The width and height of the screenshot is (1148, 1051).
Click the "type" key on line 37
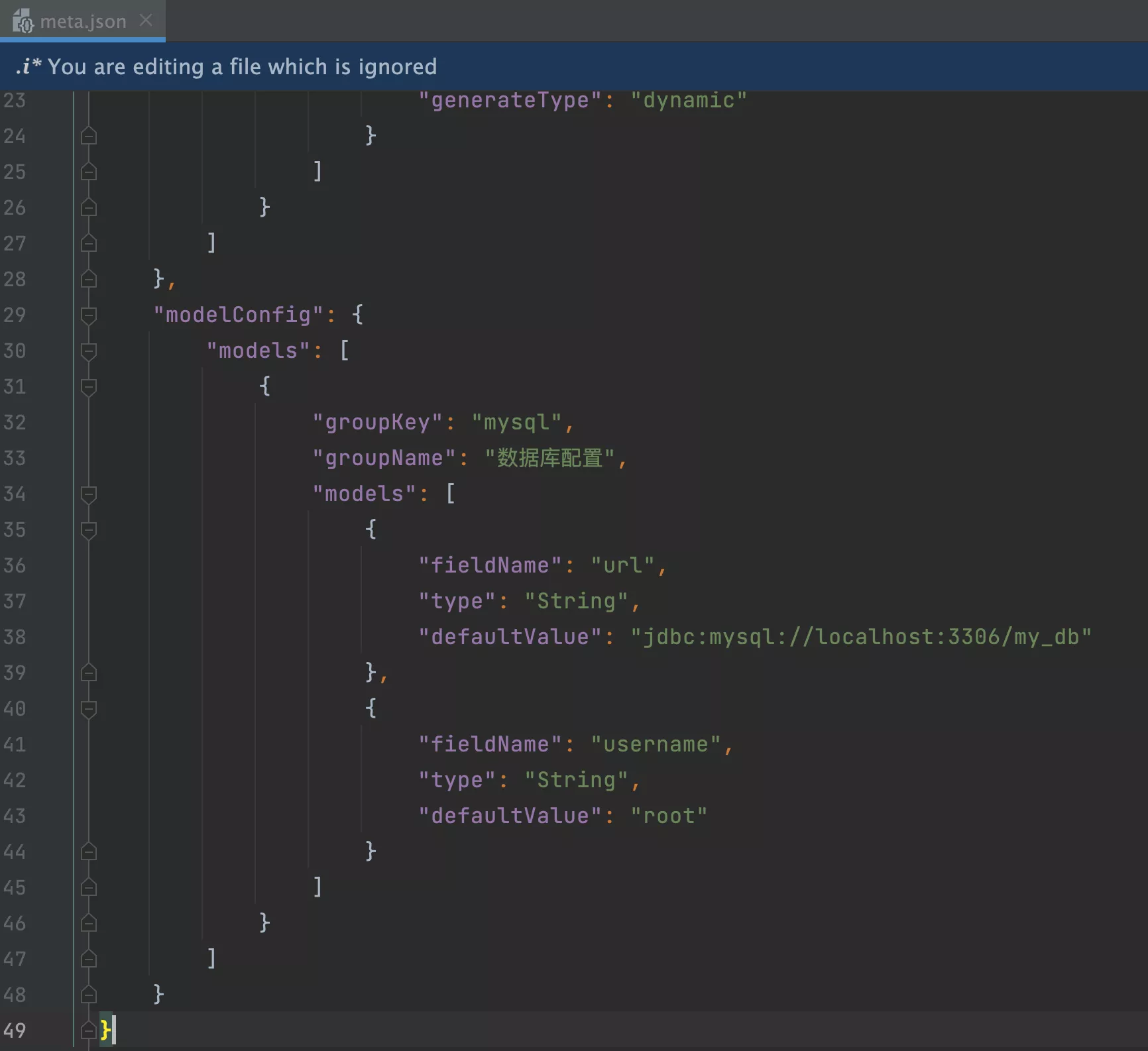pos(457,601)
